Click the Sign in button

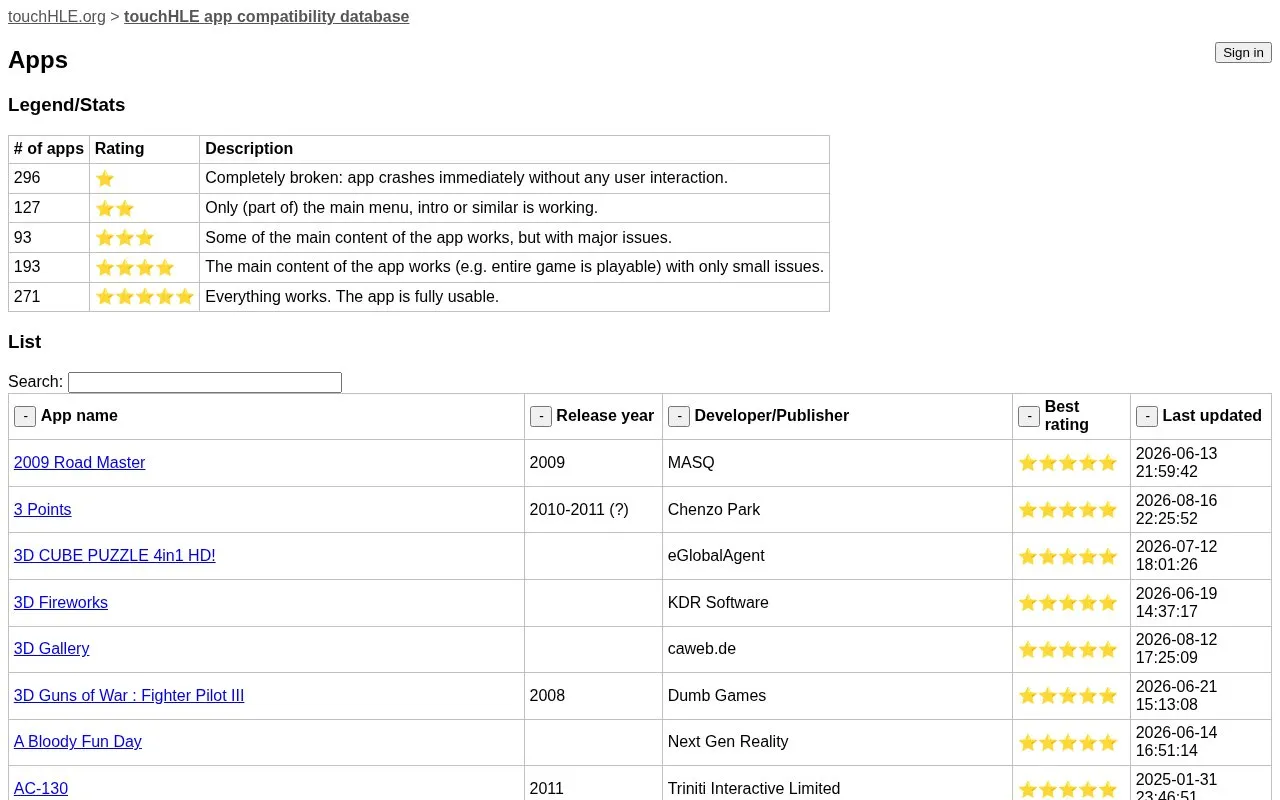(x=1243, y=53)
